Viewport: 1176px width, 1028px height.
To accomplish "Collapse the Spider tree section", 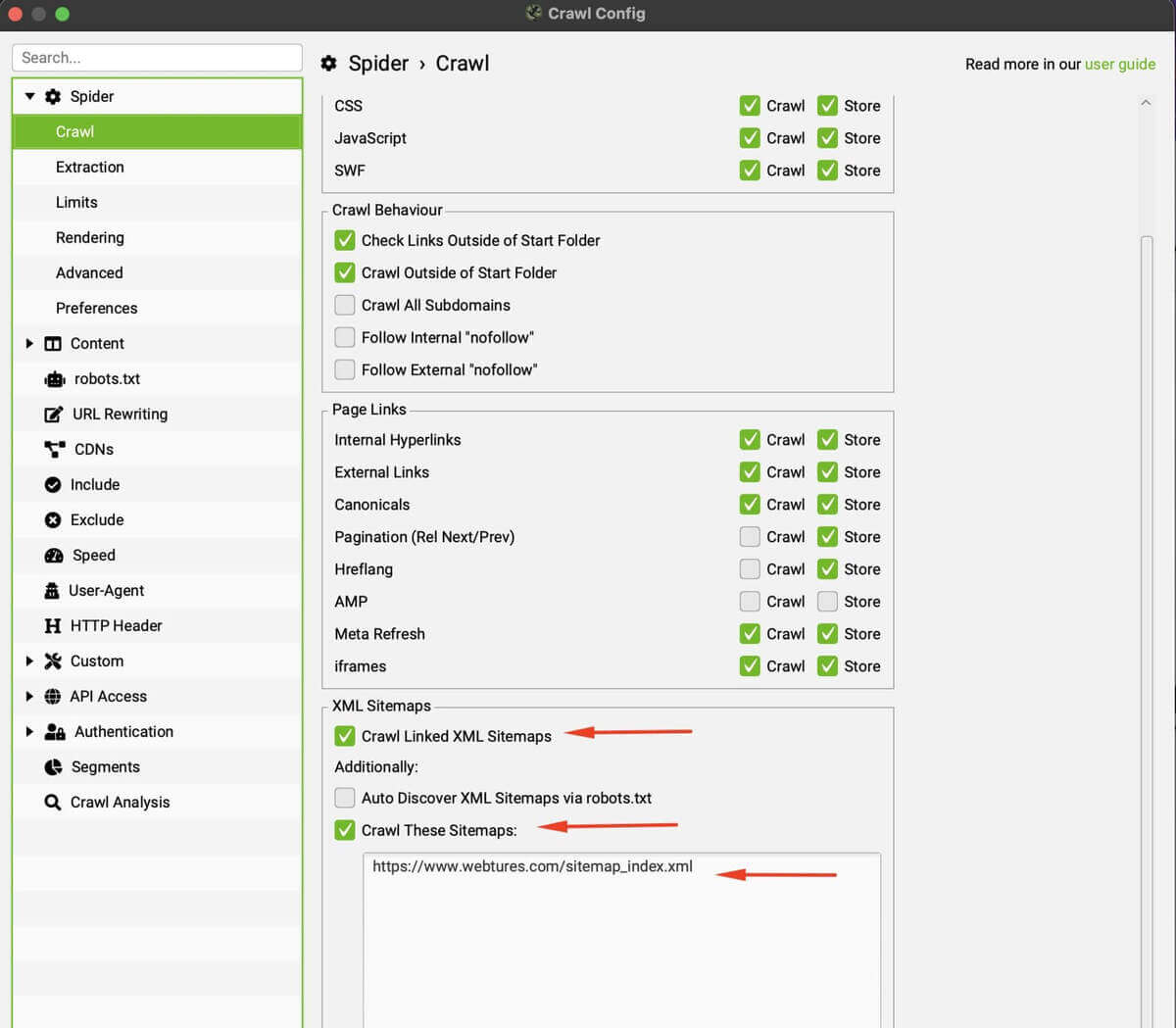I will (29, 96).
